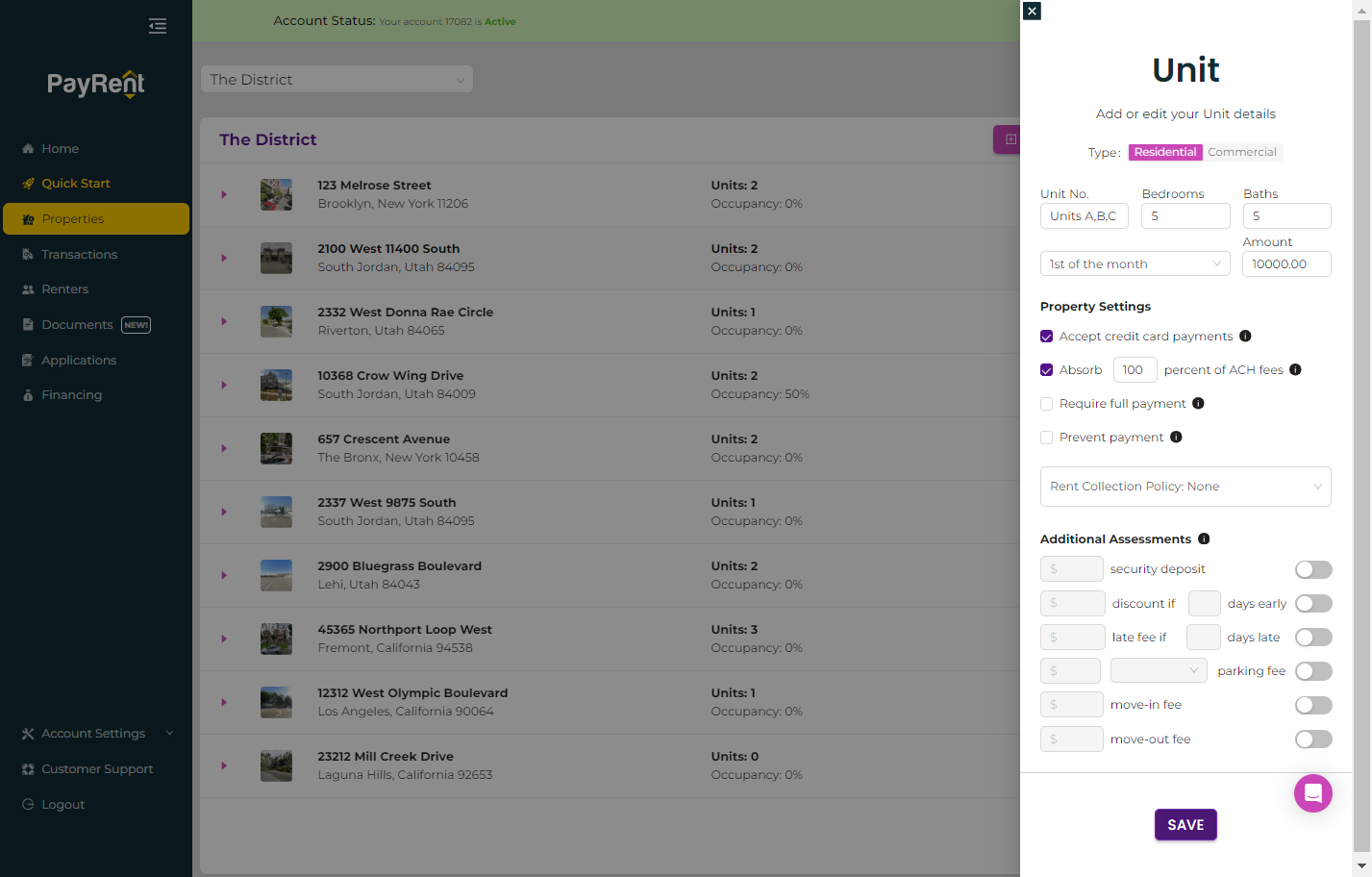This screenshot has height=877, width=1372.
Task: Collapse sidebar with the hamburger menu icon
Action: 158,26
